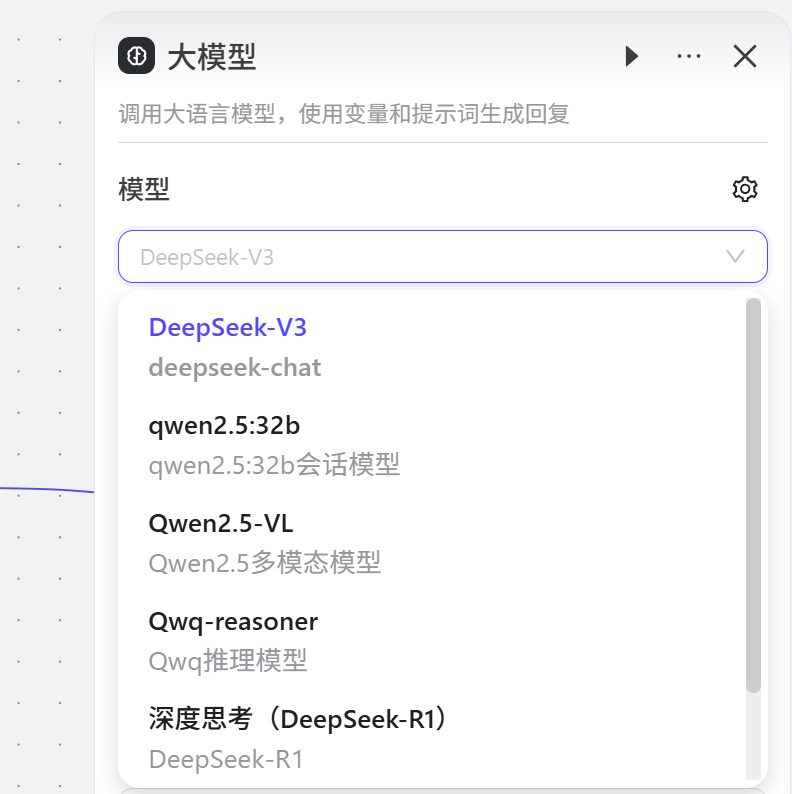This screenshot has width=792, height=794.
Task: Click the 大模型 node icon in header
Action: [x=136, y=56]
